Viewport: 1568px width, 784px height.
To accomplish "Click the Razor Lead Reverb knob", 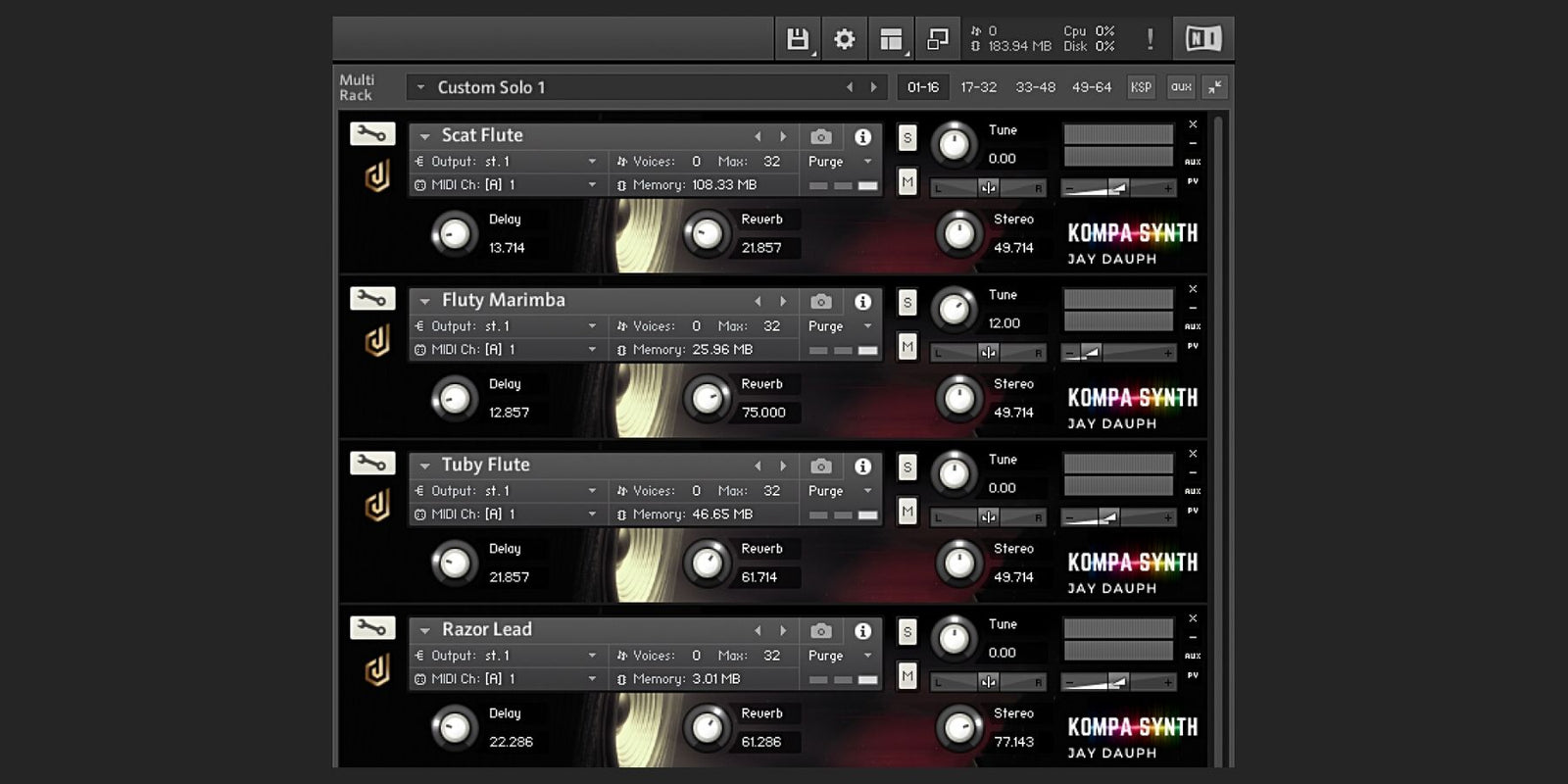I will 707,727.
